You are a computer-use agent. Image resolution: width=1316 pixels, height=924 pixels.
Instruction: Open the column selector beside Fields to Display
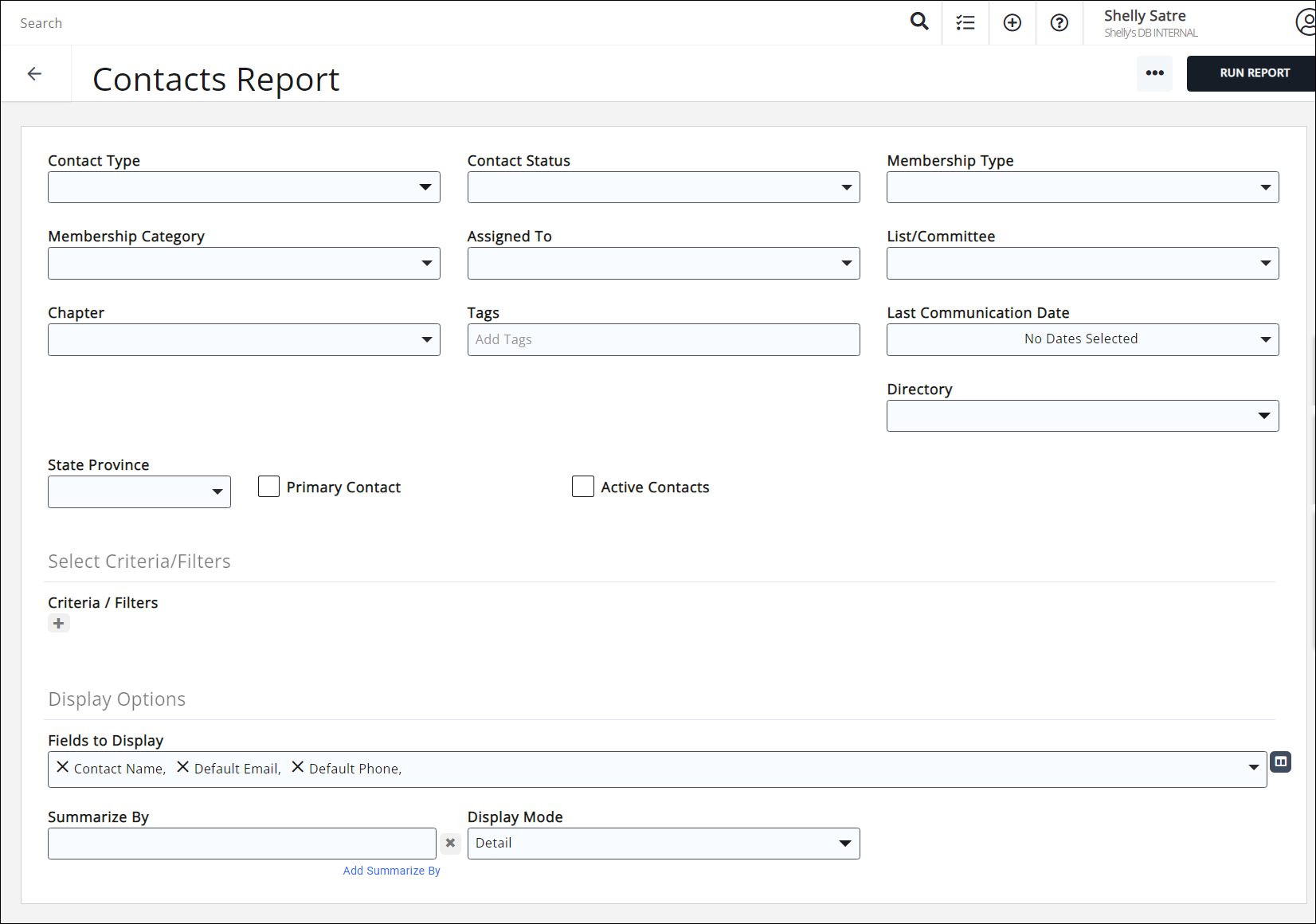click(x=1280, y=762)
